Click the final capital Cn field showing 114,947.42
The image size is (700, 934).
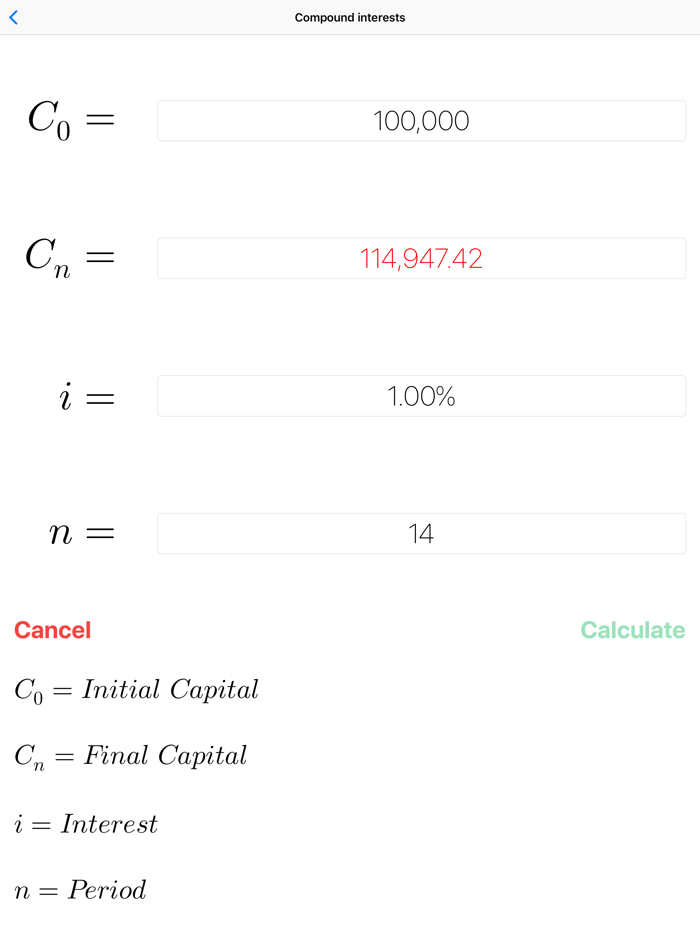[x=421, y=258]
